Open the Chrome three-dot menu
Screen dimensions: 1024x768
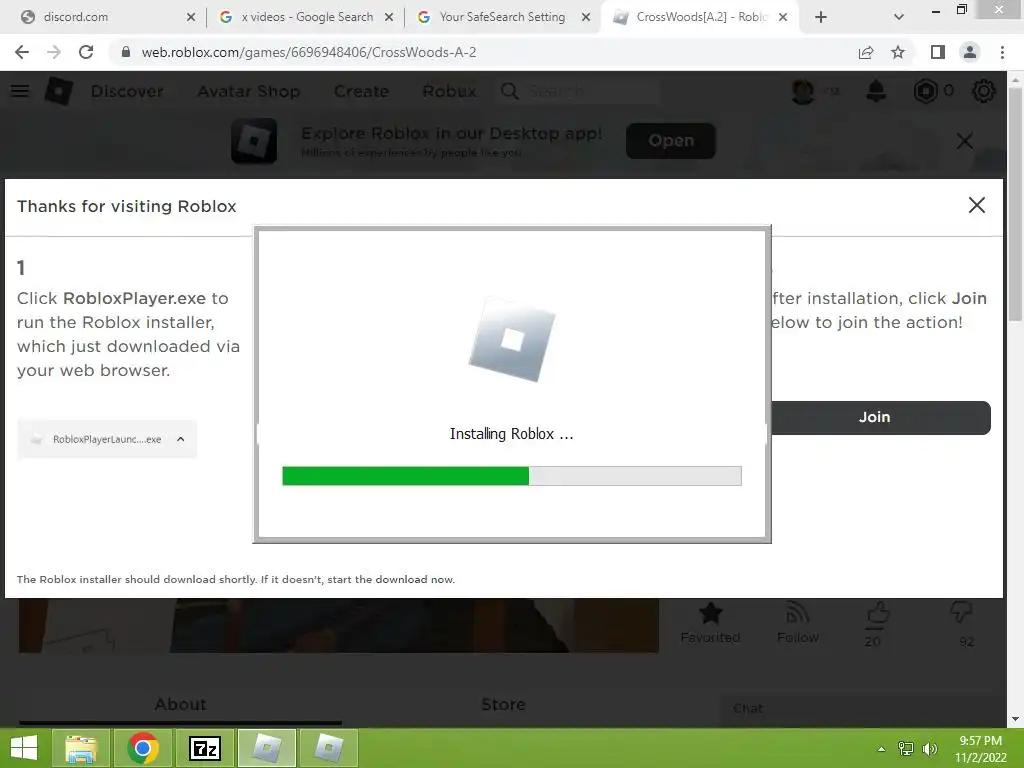coord(1002,52)
